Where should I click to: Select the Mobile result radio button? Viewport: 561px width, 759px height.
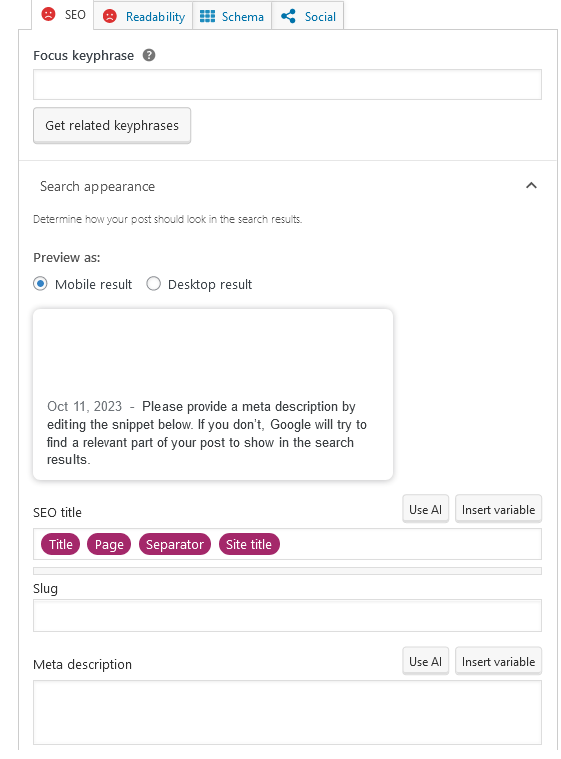[41, 284]
